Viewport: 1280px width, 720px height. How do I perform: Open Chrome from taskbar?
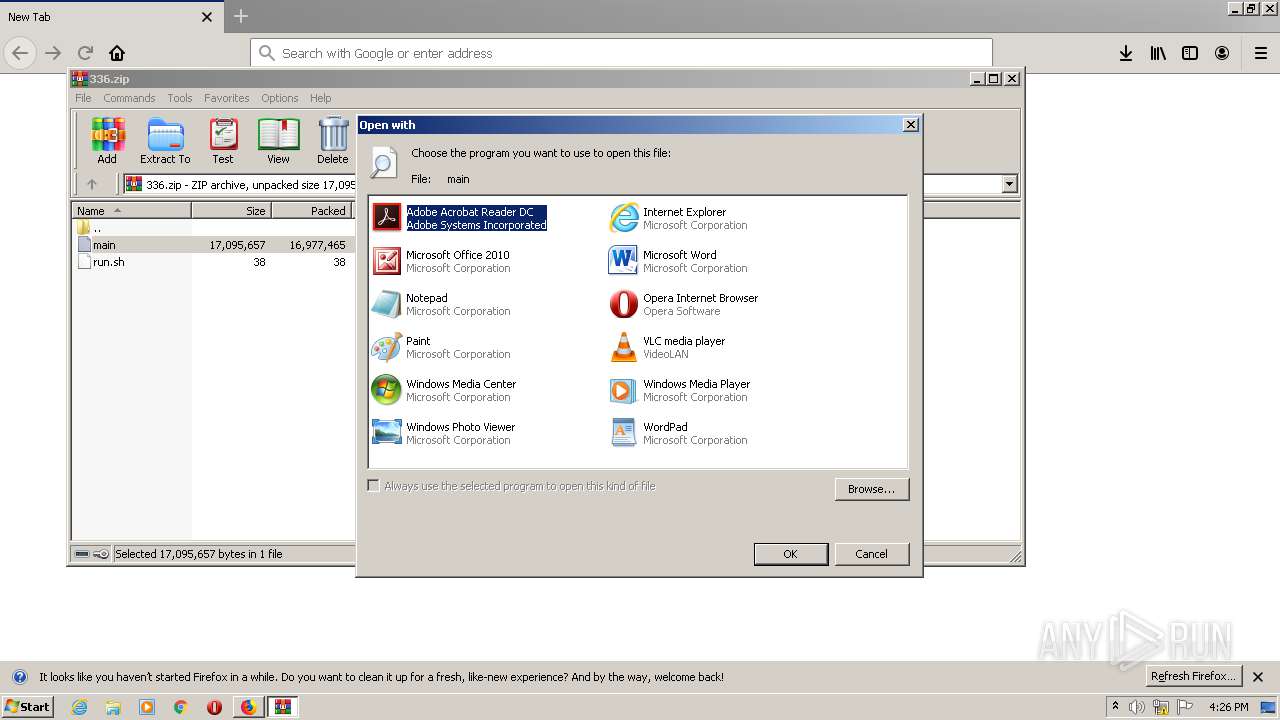pos(181,707)
